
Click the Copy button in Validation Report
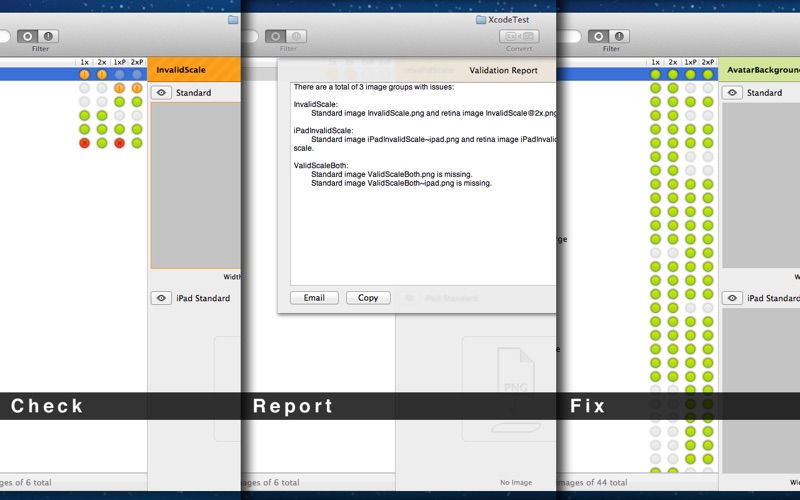coord(368,298)
